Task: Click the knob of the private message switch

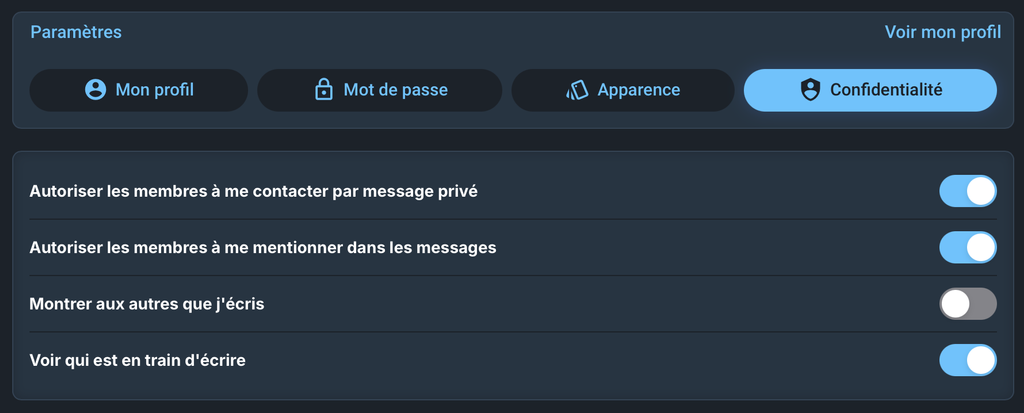Action: click(981, 191)
